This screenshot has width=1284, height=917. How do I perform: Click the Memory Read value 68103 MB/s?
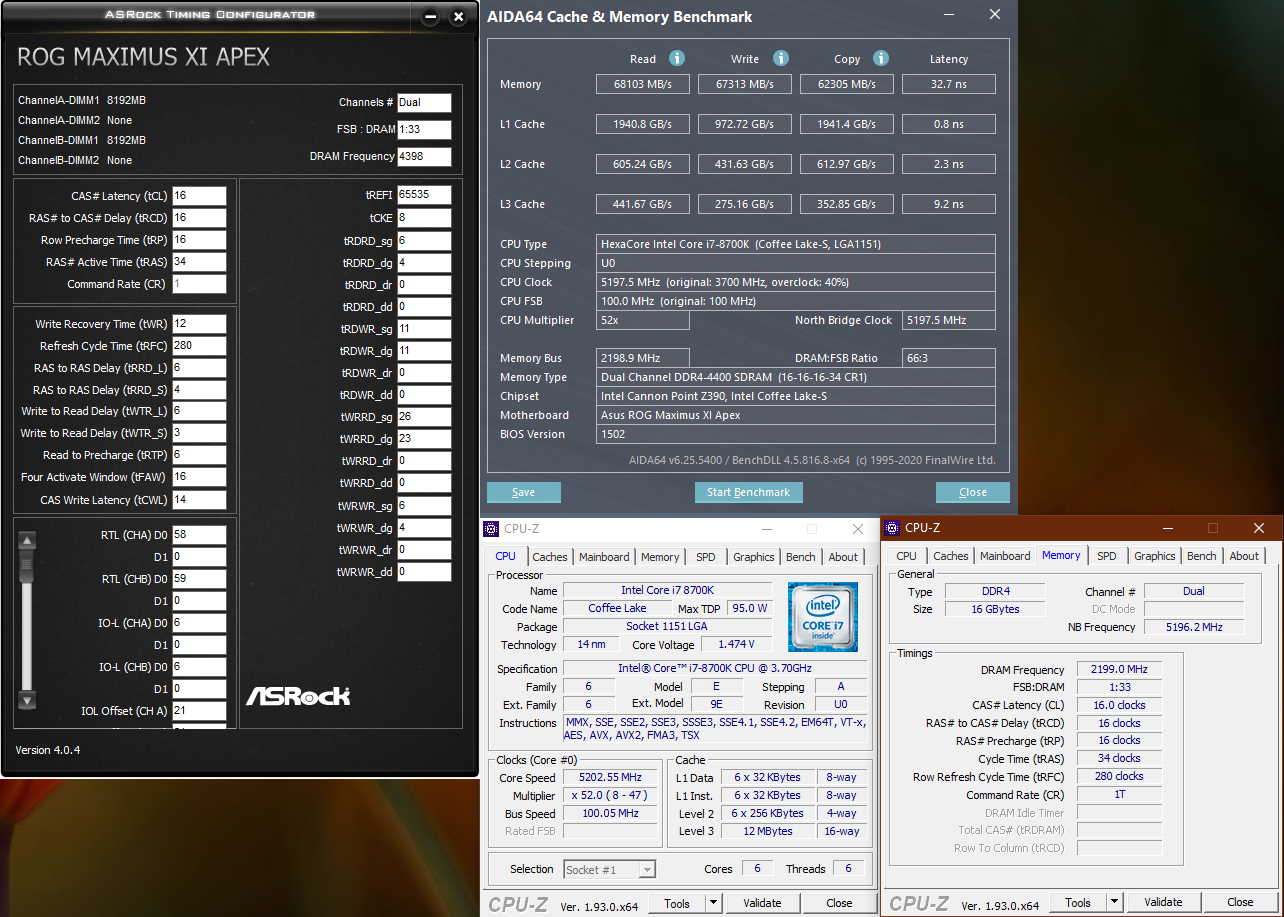pyautogui.click(x=643, y=85)
